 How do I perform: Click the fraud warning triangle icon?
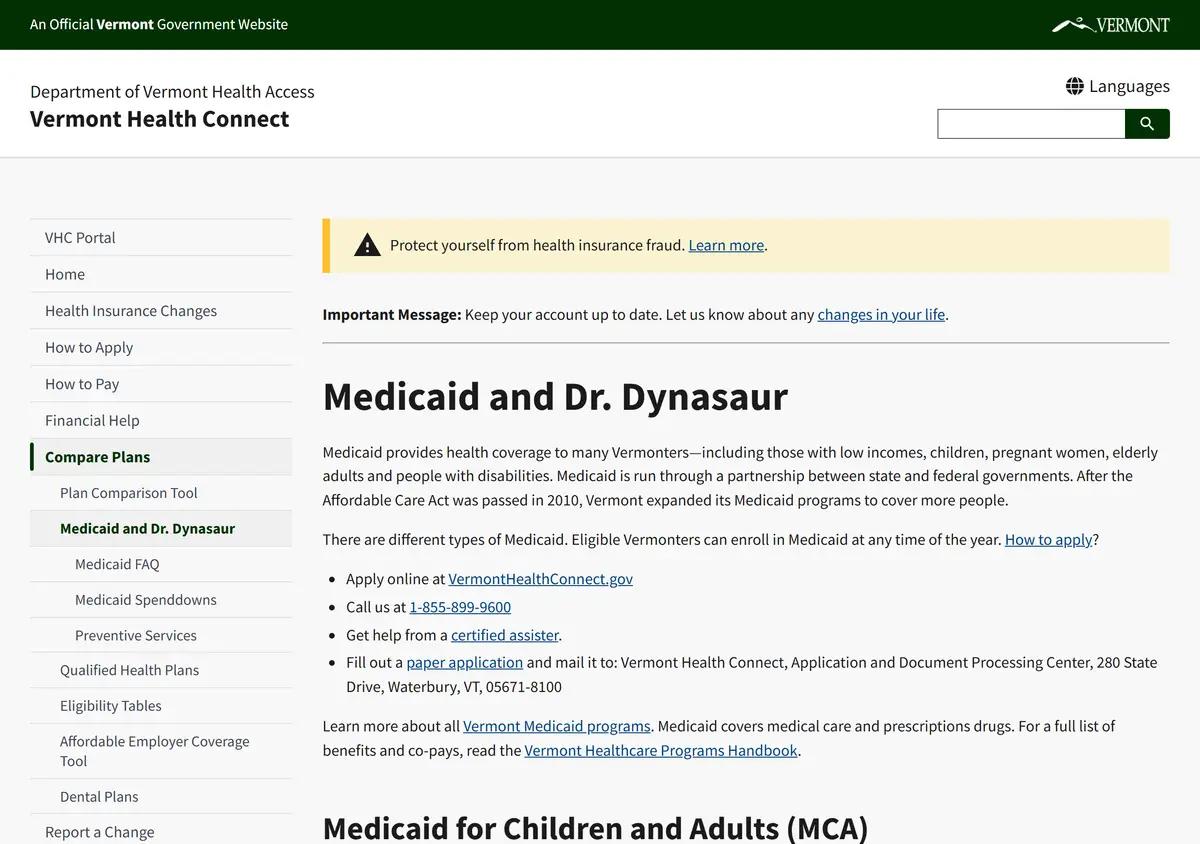(x=367, y=245)
